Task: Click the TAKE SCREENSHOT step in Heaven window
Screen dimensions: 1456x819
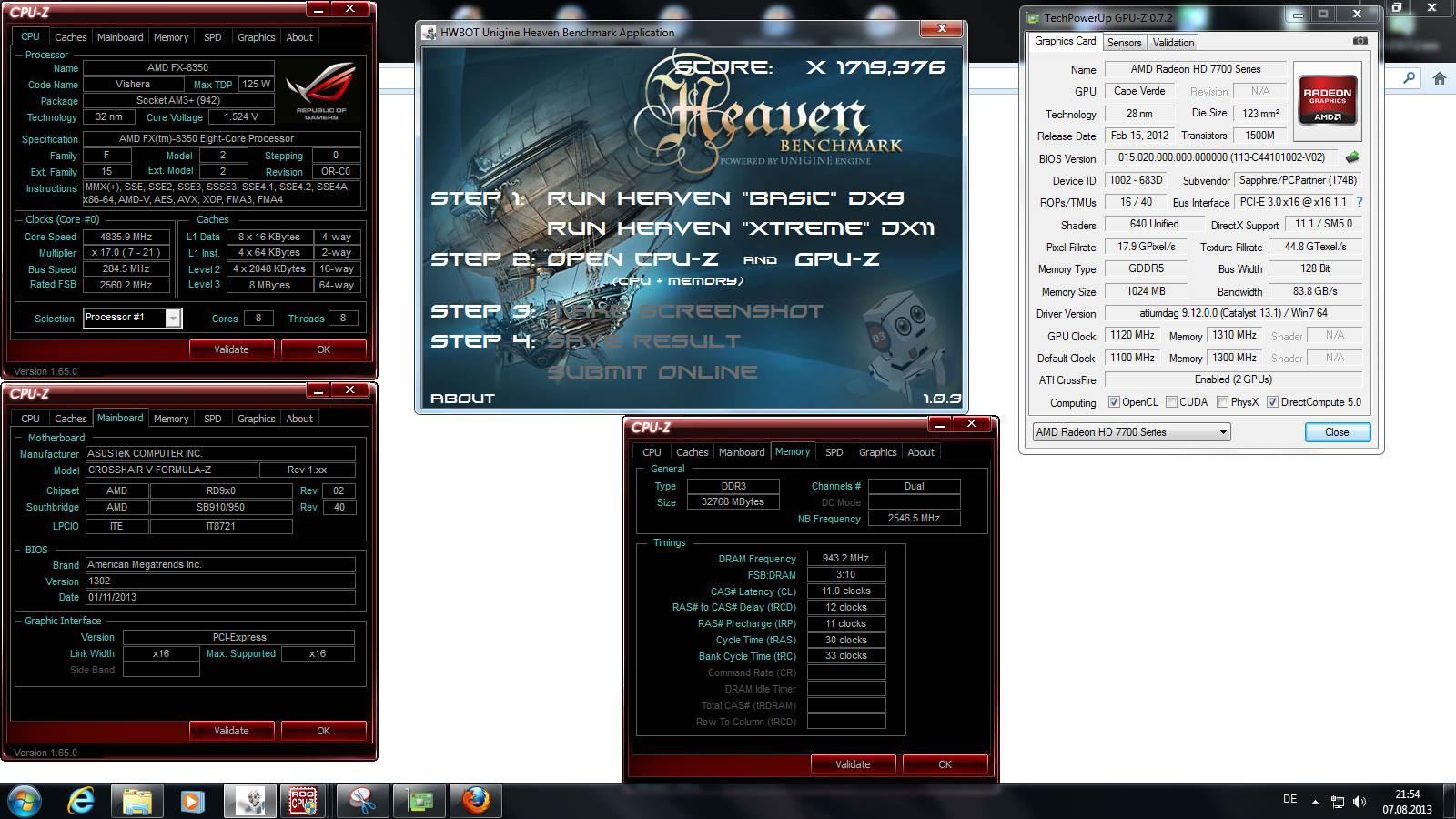Action: 684,311
